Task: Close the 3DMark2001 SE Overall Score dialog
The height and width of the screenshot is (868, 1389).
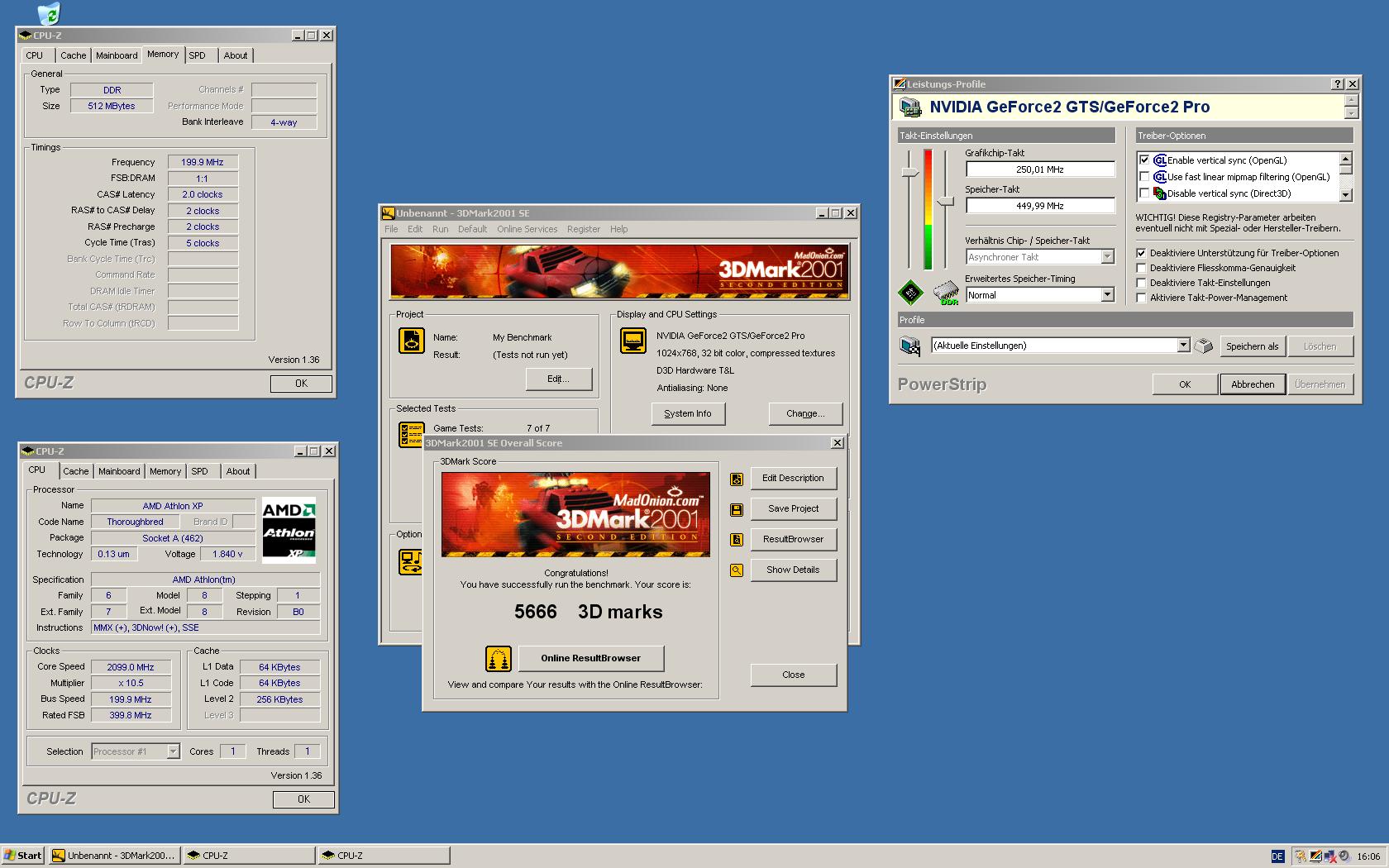Action: [x=838, y=443]
